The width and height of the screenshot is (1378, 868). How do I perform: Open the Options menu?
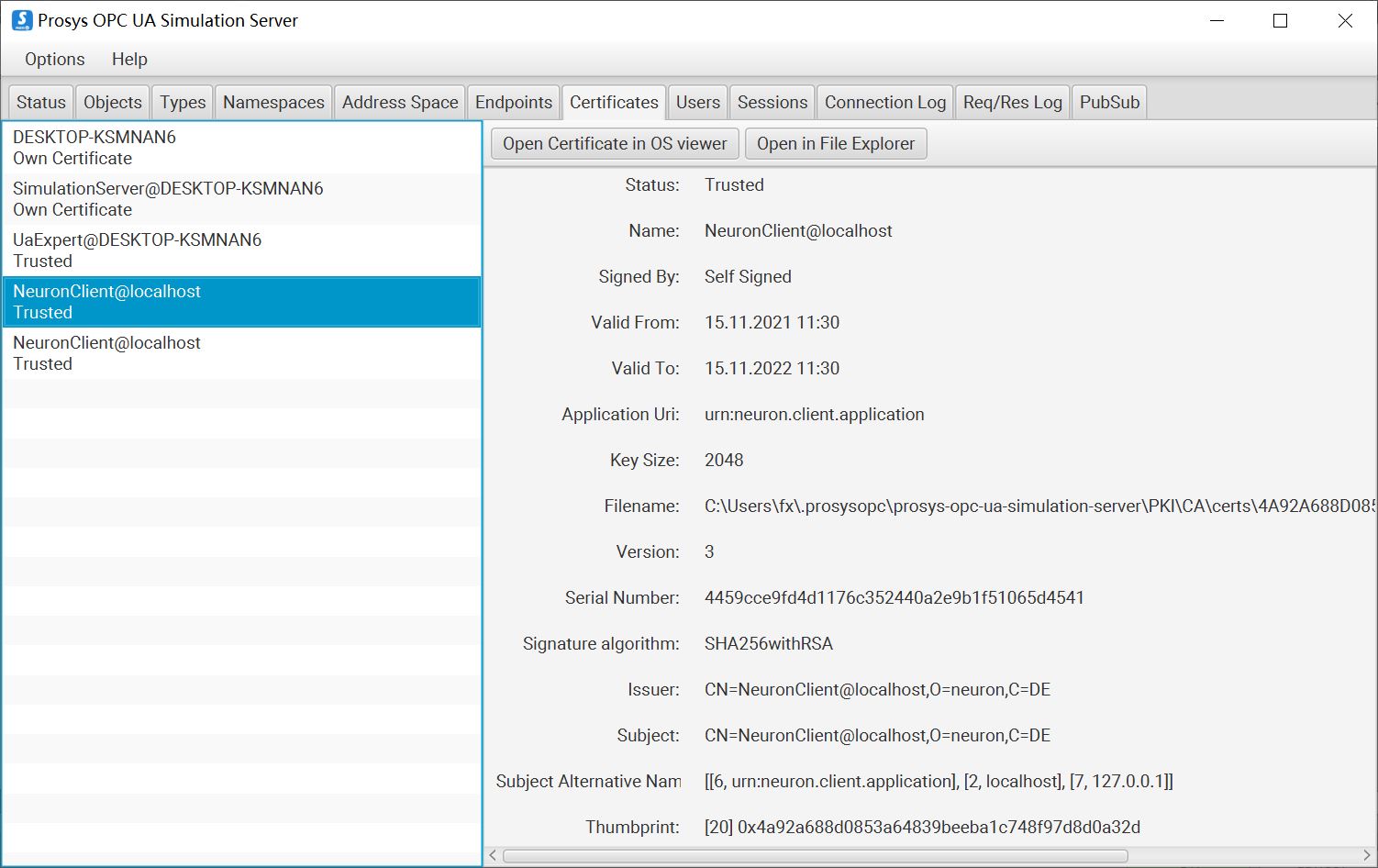point(53,59)
